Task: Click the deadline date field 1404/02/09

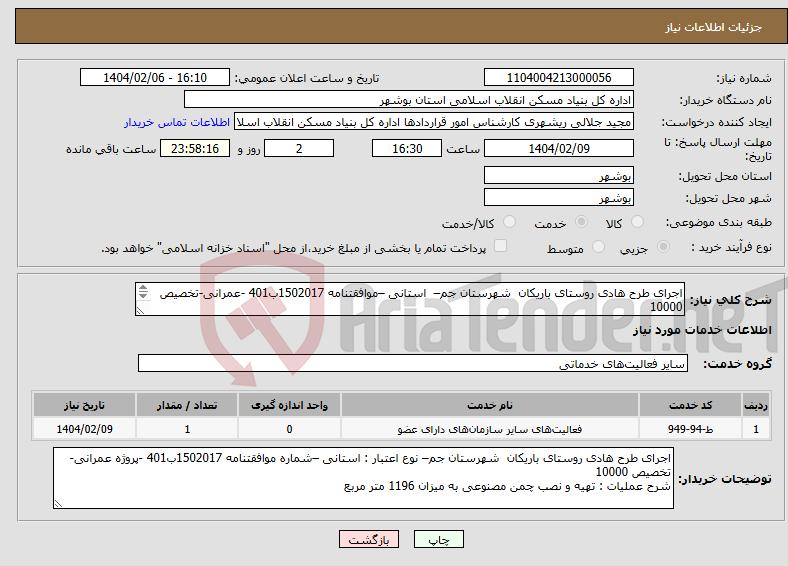Action: [558, 148]
